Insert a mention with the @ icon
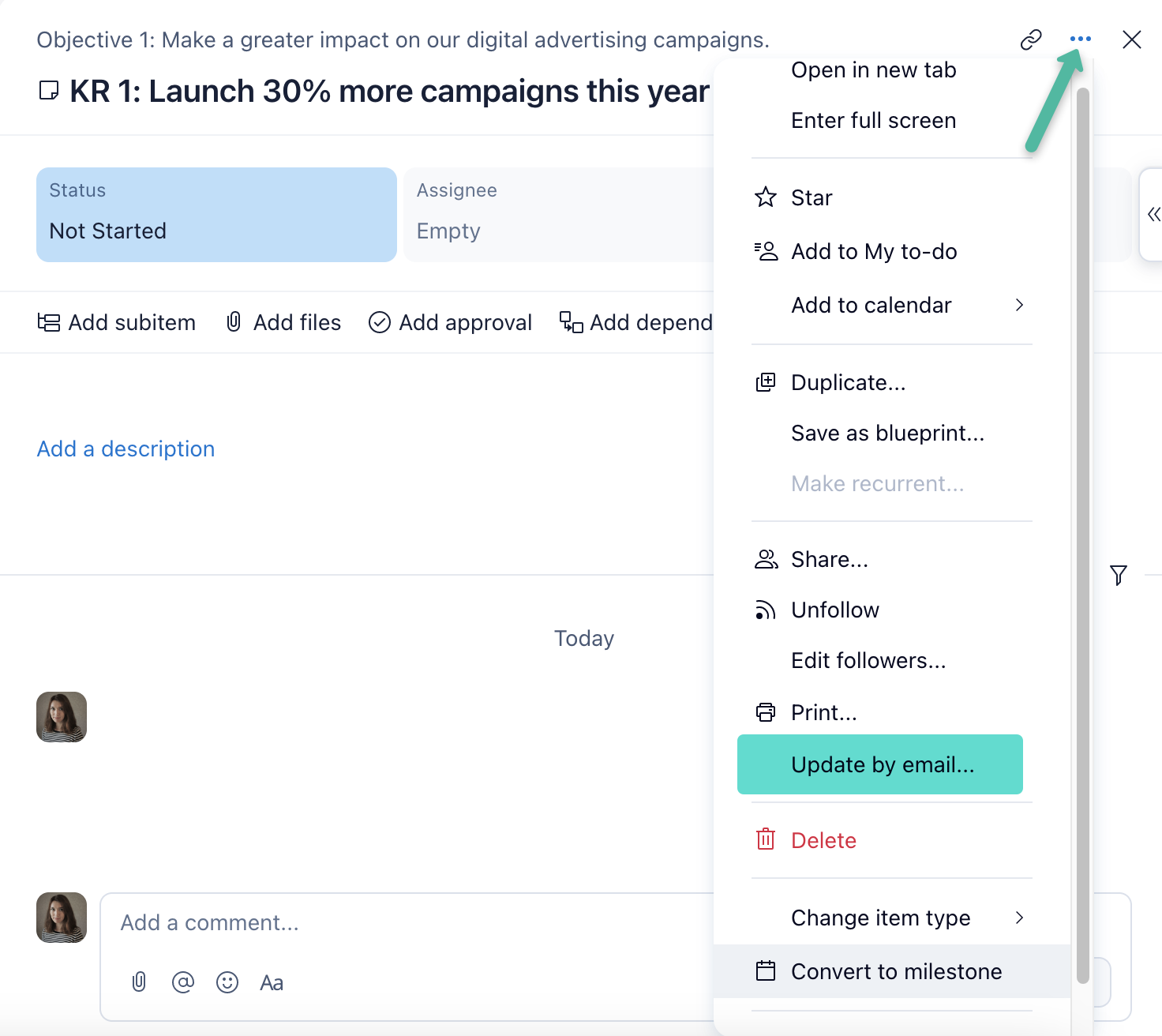 (x=183, y=982)
